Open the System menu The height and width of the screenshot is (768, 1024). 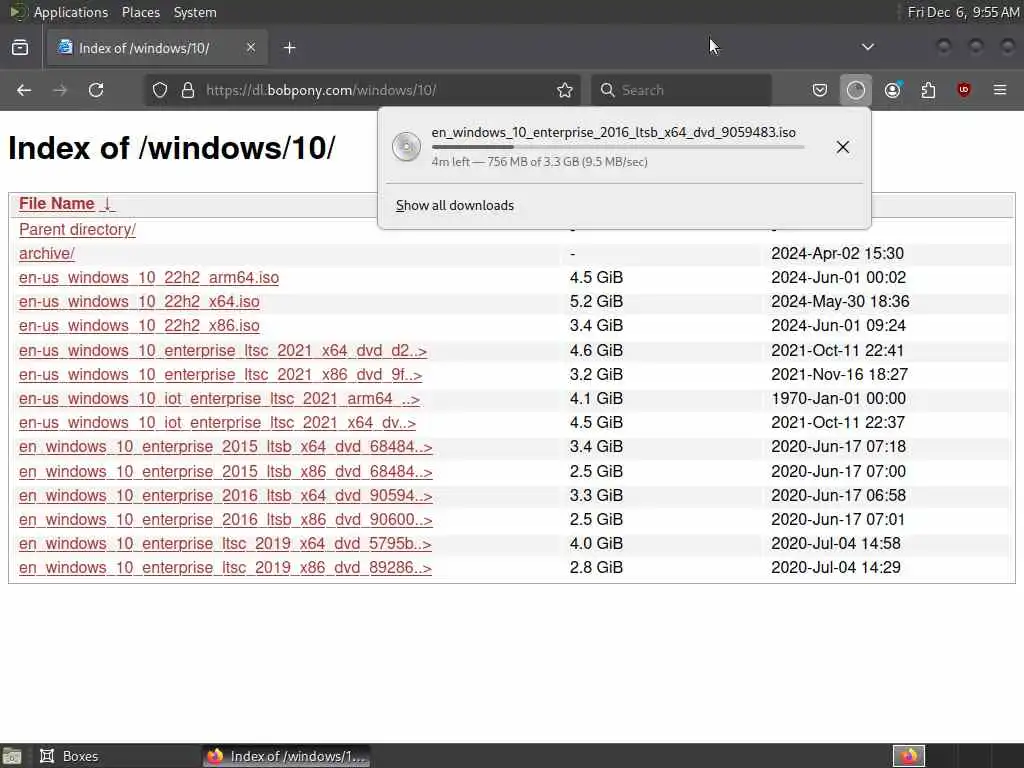195,12
